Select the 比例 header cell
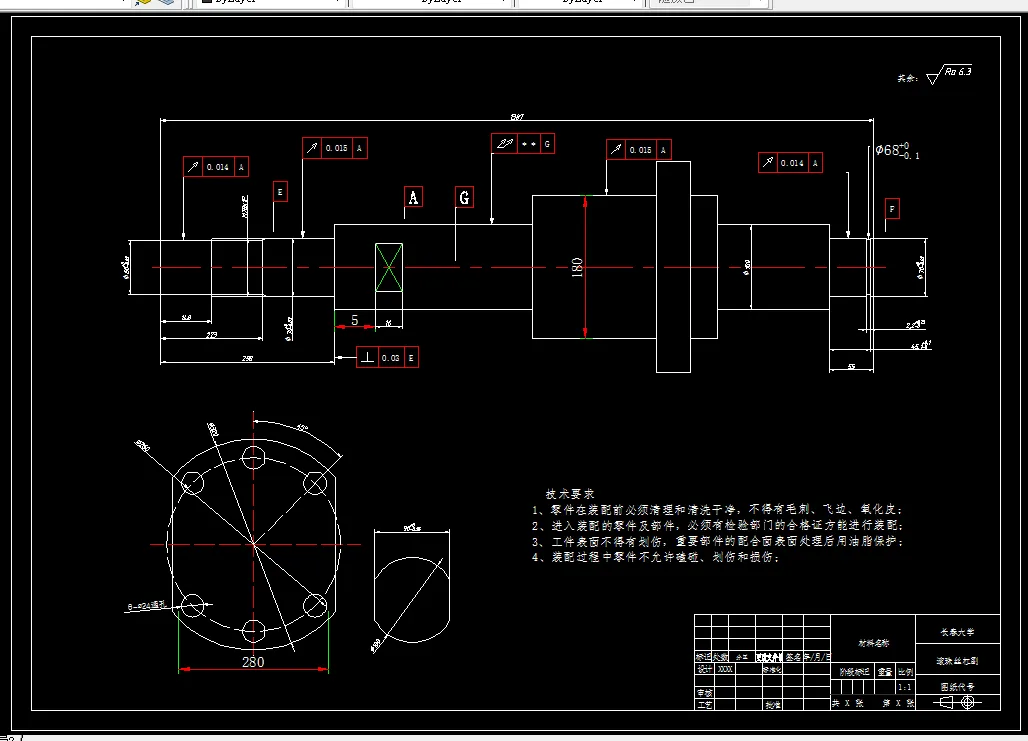This screenshot has height=741, width=1028. [905, 671]
